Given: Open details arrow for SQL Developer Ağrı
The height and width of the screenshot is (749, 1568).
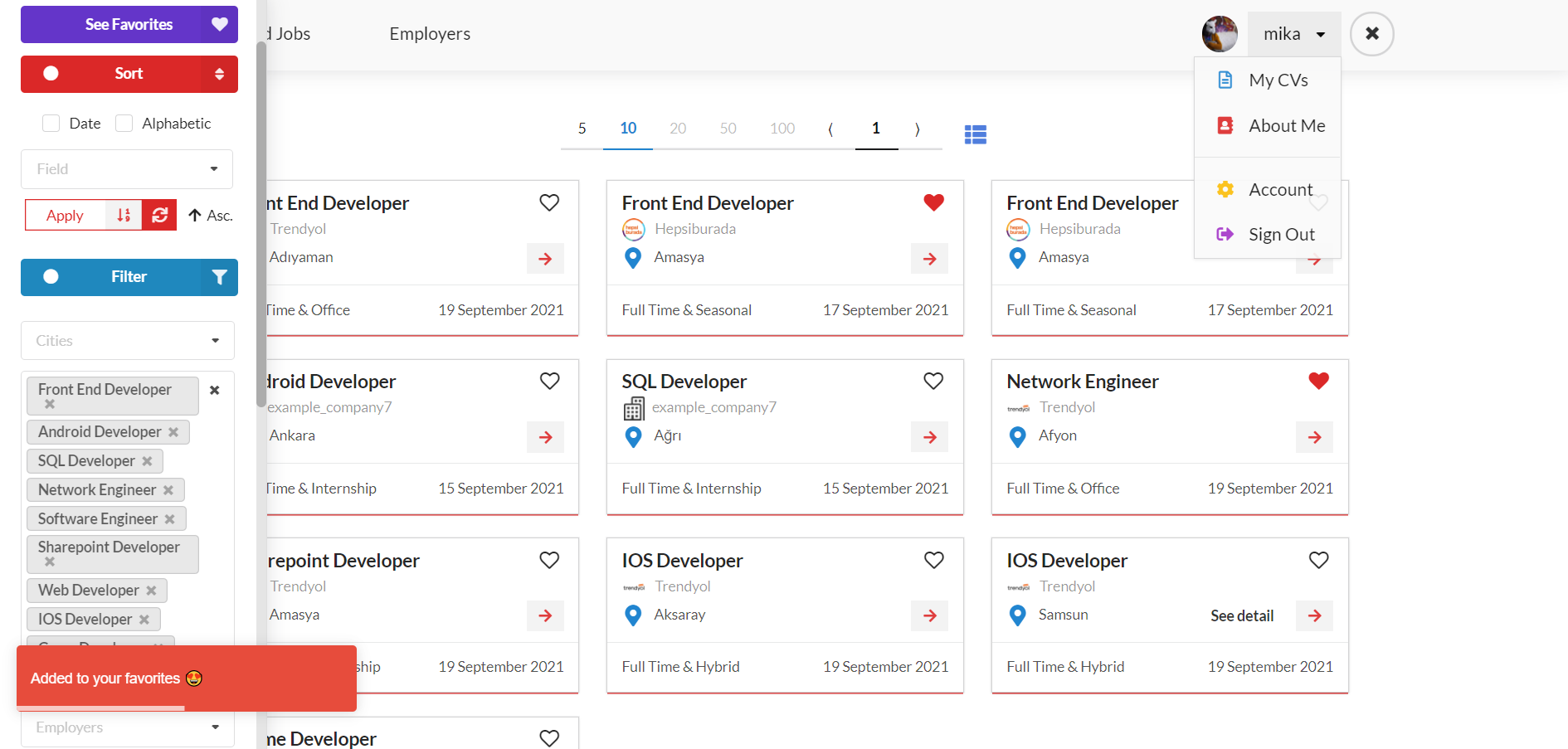Looking at the screenshot, I should pos(930,437).
